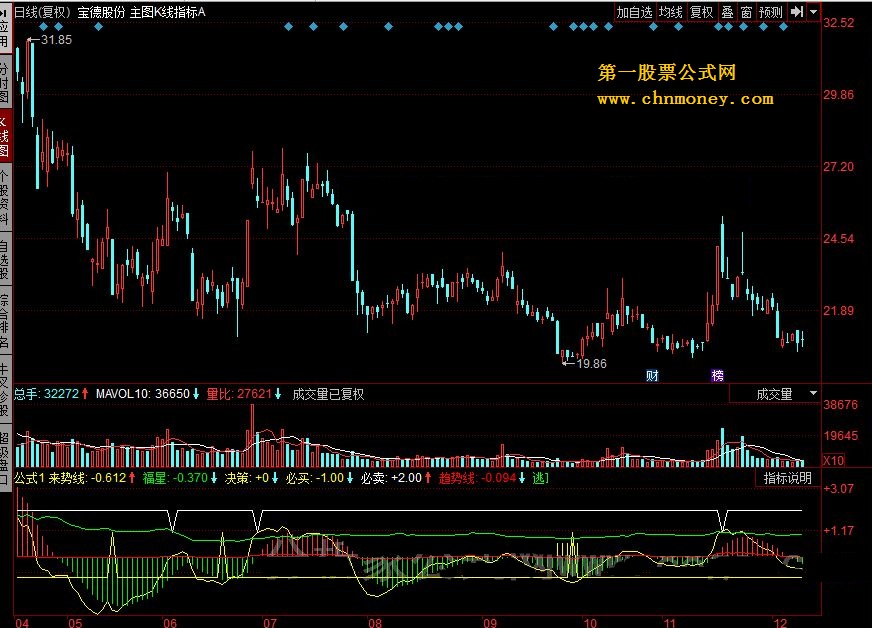
Task: Open the 个股资料 sidebar tab
Action: click(x=4, y=197)
